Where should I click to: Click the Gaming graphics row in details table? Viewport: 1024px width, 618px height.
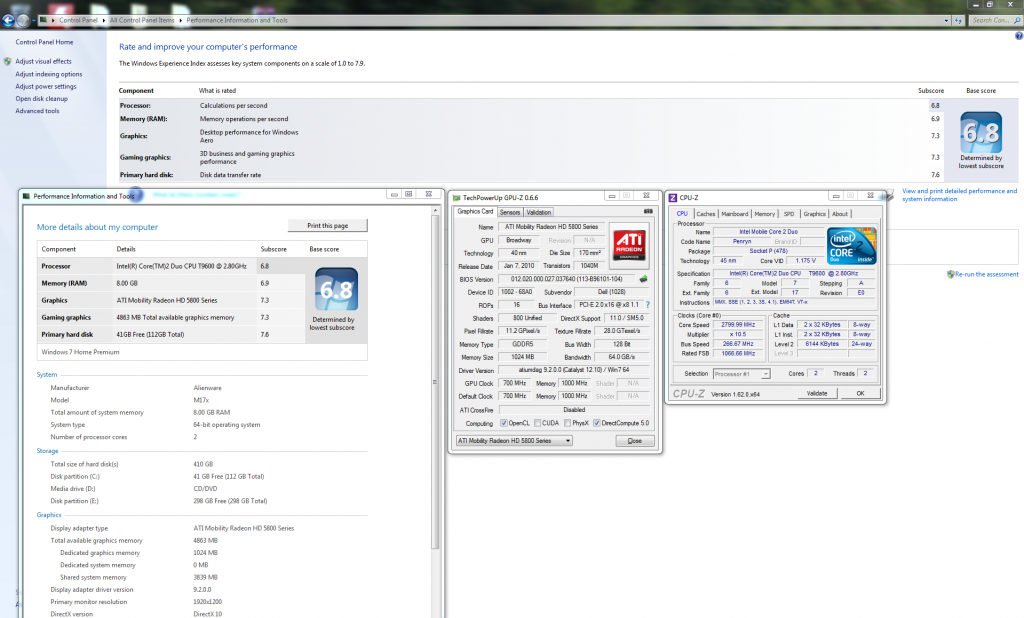pyautogui.click(x=172, y=317)
